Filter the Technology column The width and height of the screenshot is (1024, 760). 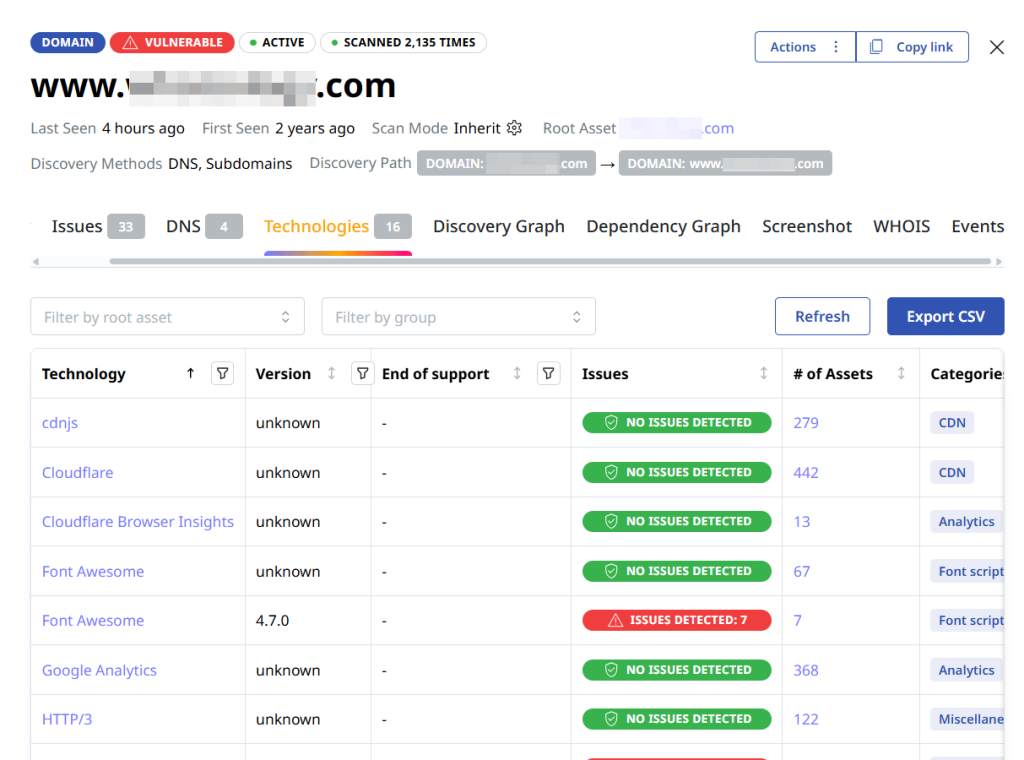tap(222, 373)
